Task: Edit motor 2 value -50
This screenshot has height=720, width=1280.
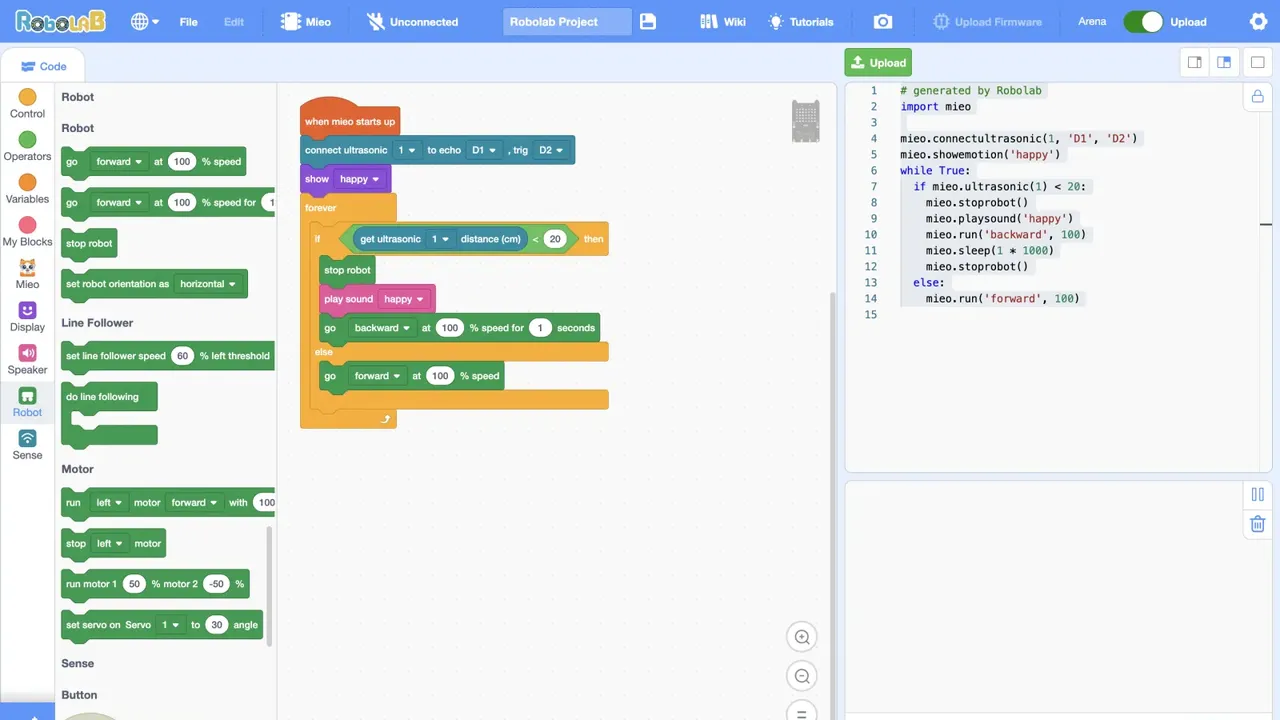Action: pyautogui.click(x=217, y=584)
